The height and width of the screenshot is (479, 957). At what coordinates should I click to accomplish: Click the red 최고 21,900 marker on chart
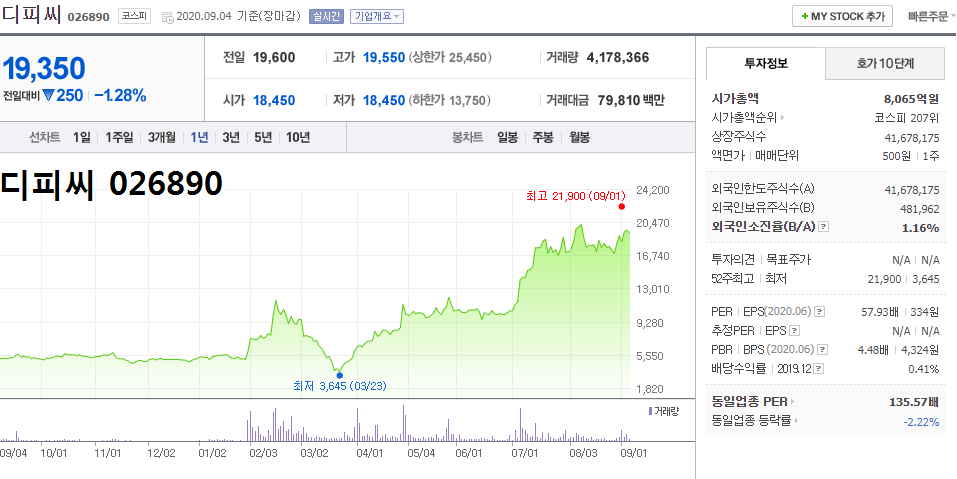point(621,206)
